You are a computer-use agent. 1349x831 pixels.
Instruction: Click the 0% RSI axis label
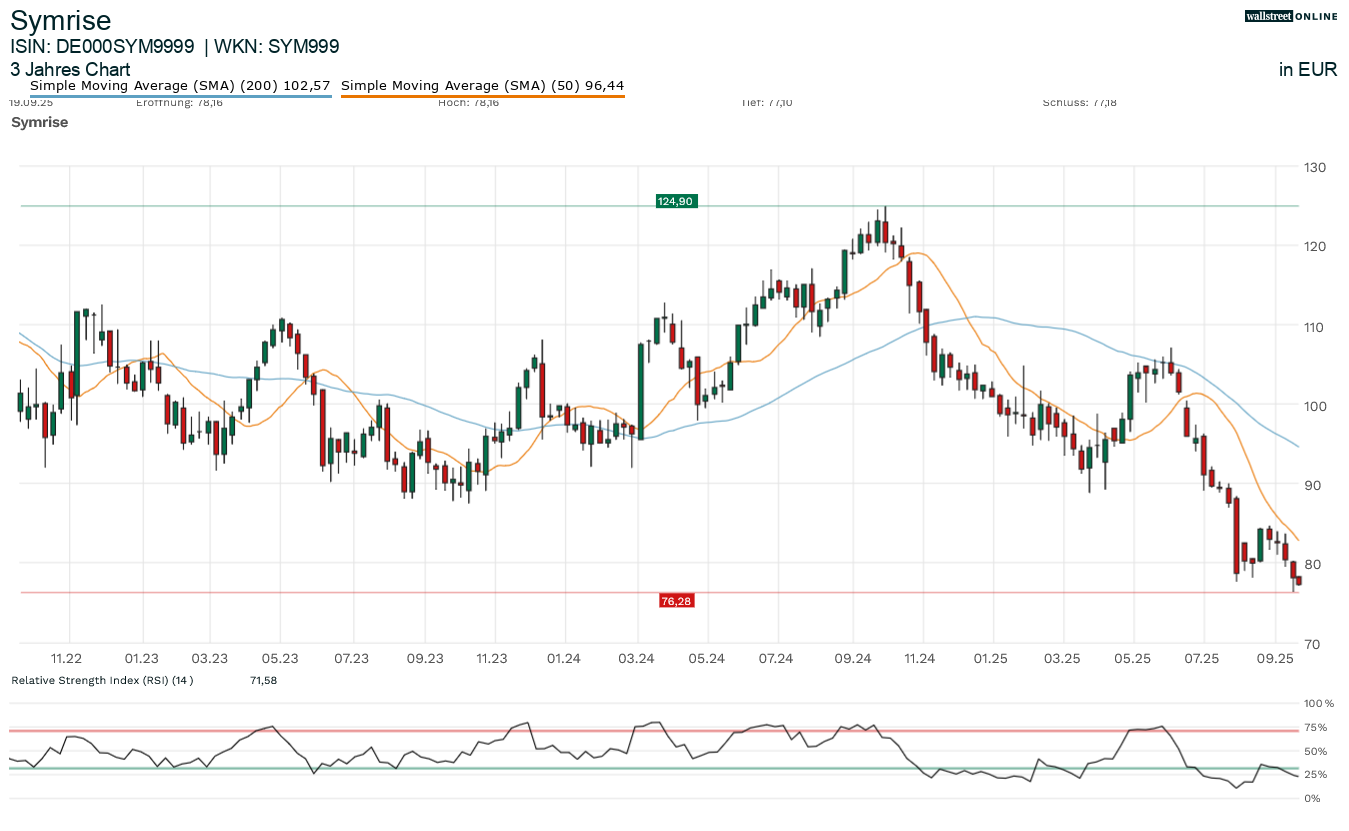pos(1312,798)
